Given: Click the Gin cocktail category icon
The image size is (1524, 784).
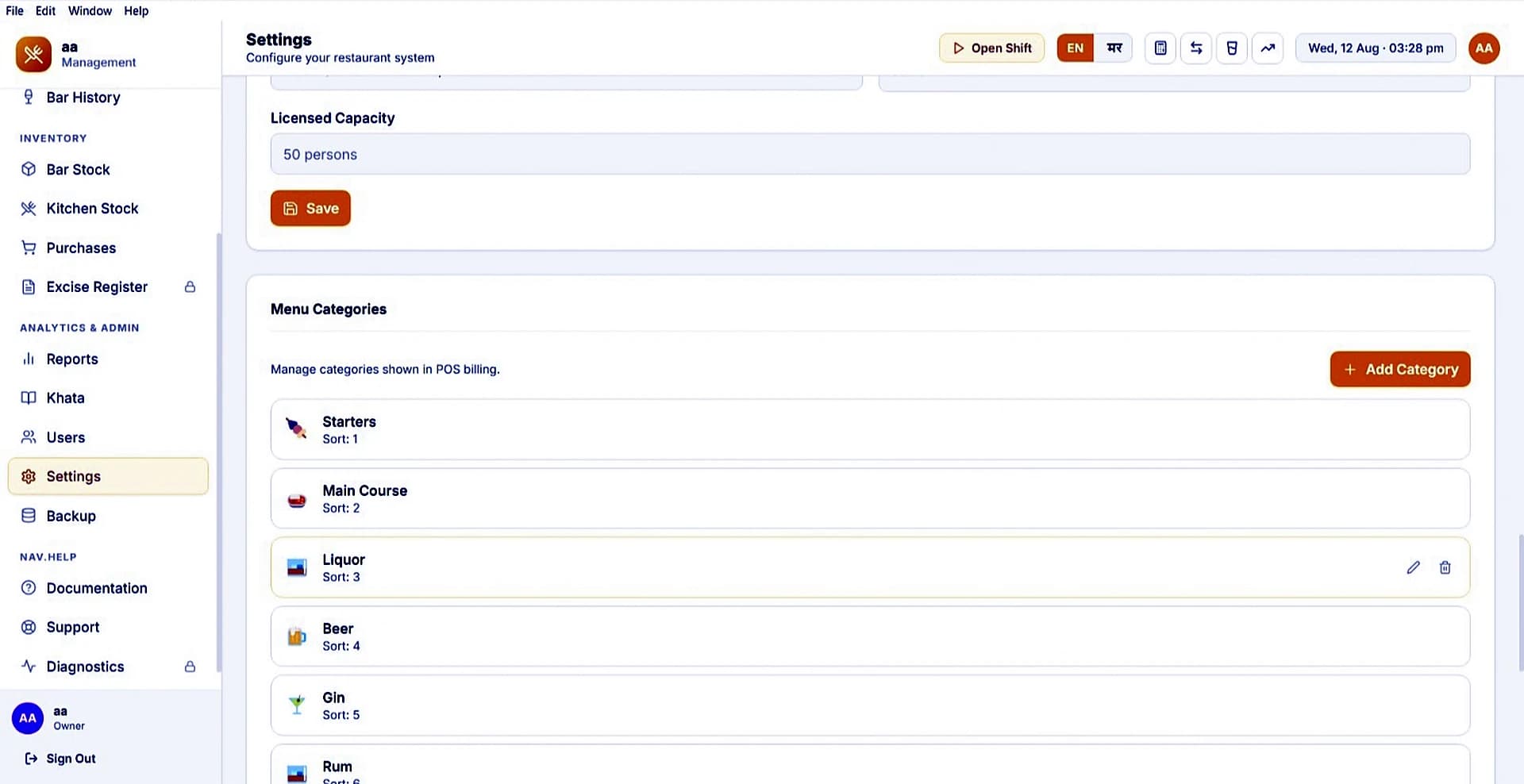Looking at the screenshot, I should click(x=296, y=705).
